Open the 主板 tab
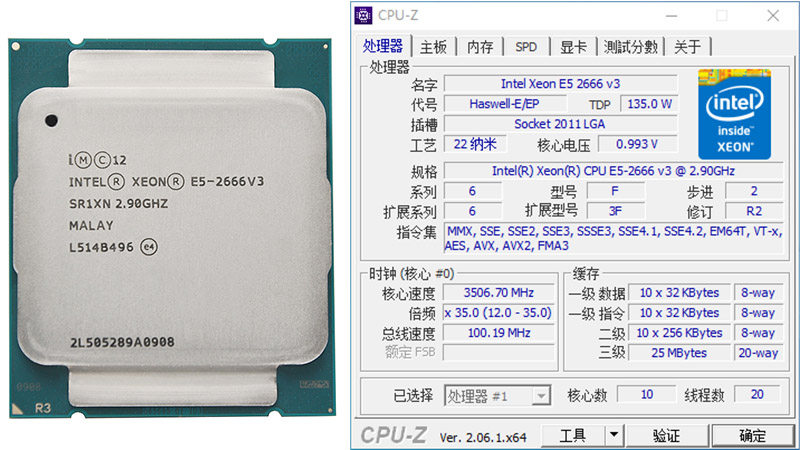The image size is (800, 450). click(x=433, y=47)
